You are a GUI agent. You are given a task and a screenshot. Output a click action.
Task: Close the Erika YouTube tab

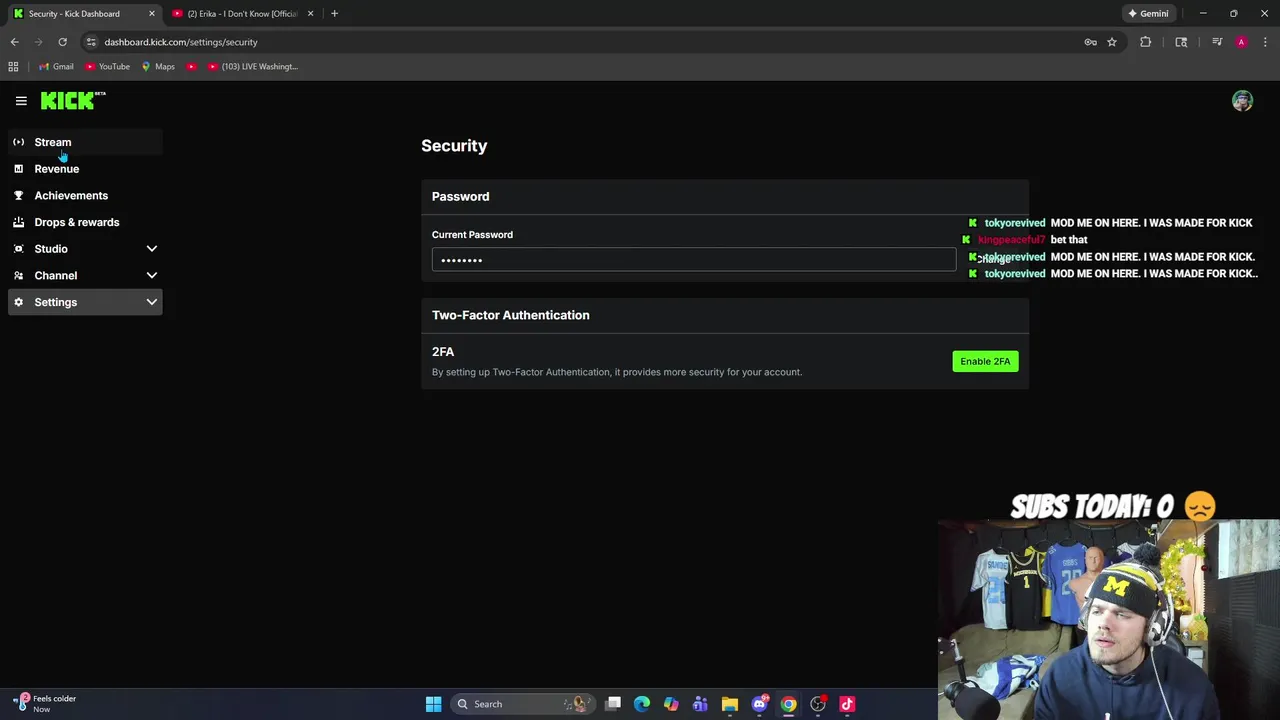[x=310, y=14]
